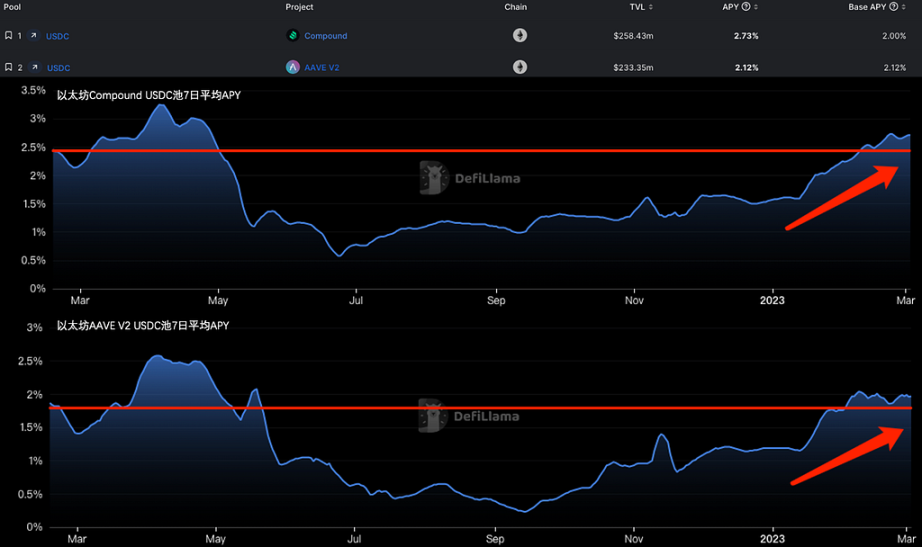Click the Sep label on AAVE V2 chart axis
922x547 pixels.
click(x=495, y=539)
